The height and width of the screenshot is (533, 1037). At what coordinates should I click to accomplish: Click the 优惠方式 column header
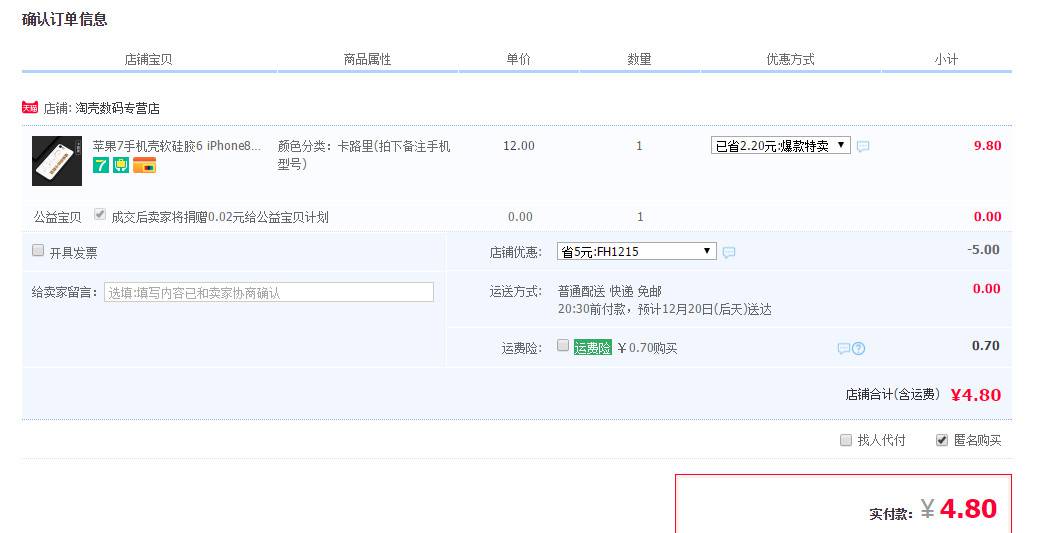(x=790, y=59)
